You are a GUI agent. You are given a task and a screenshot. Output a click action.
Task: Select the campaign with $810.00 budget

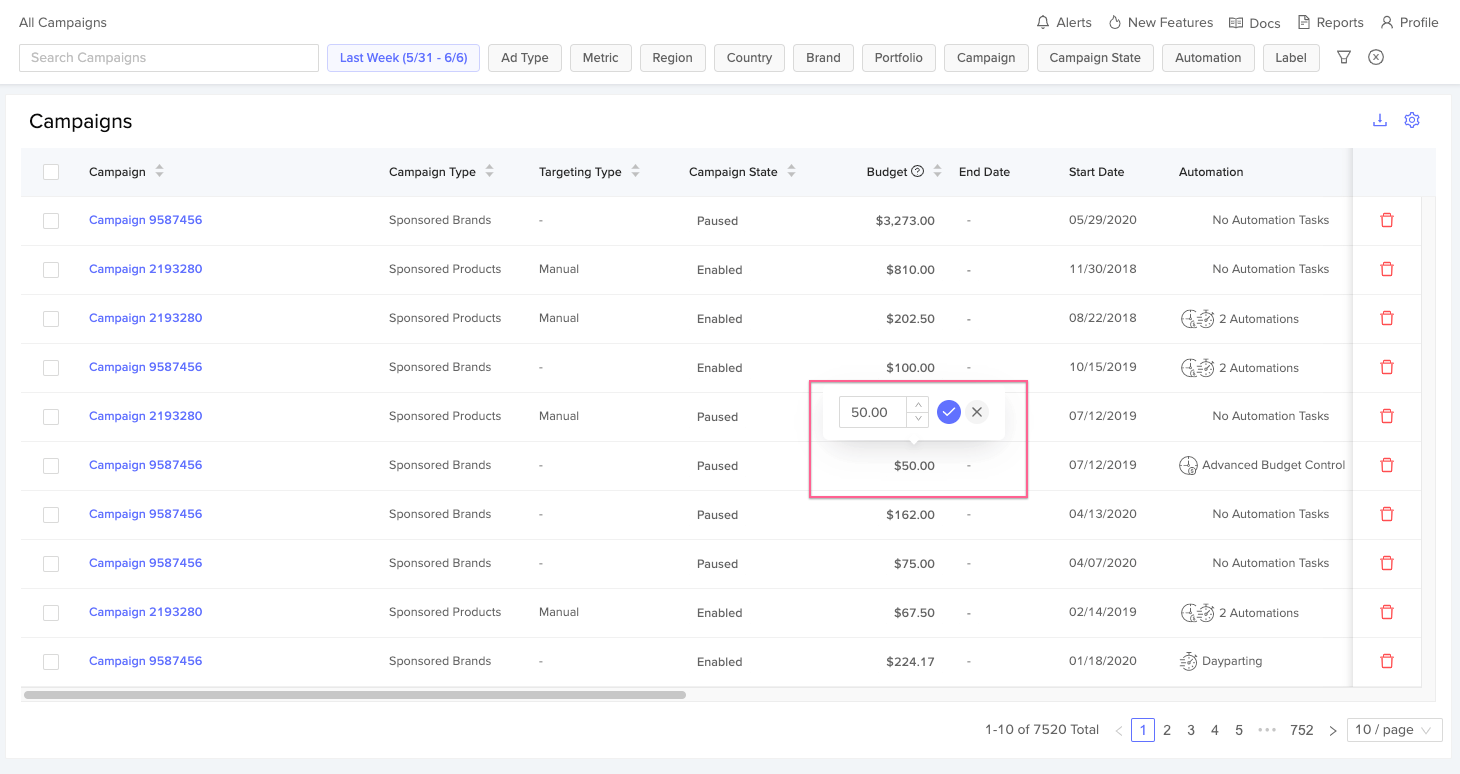[51, 270]
